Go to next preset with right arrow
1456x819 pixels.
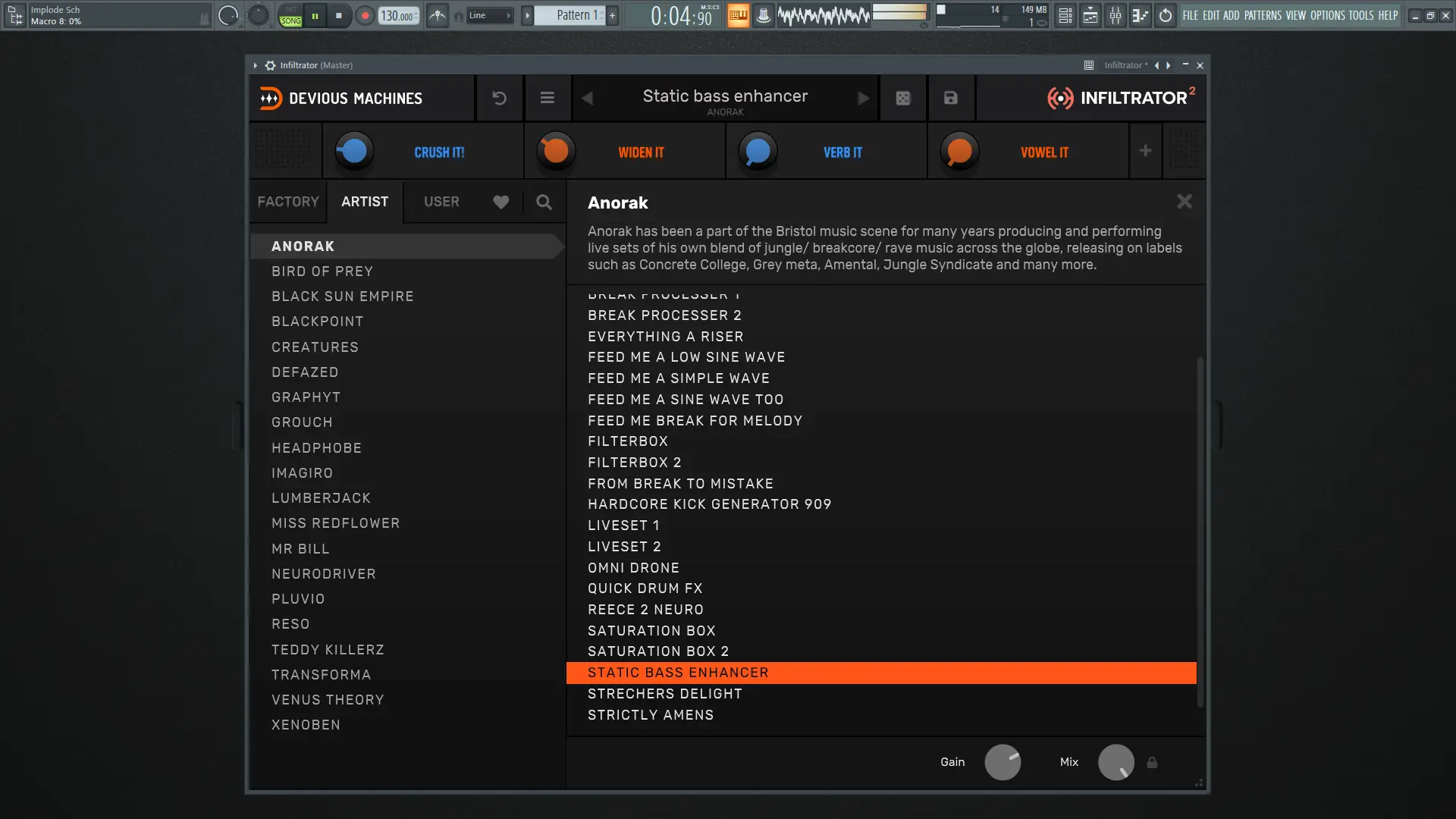863,98
